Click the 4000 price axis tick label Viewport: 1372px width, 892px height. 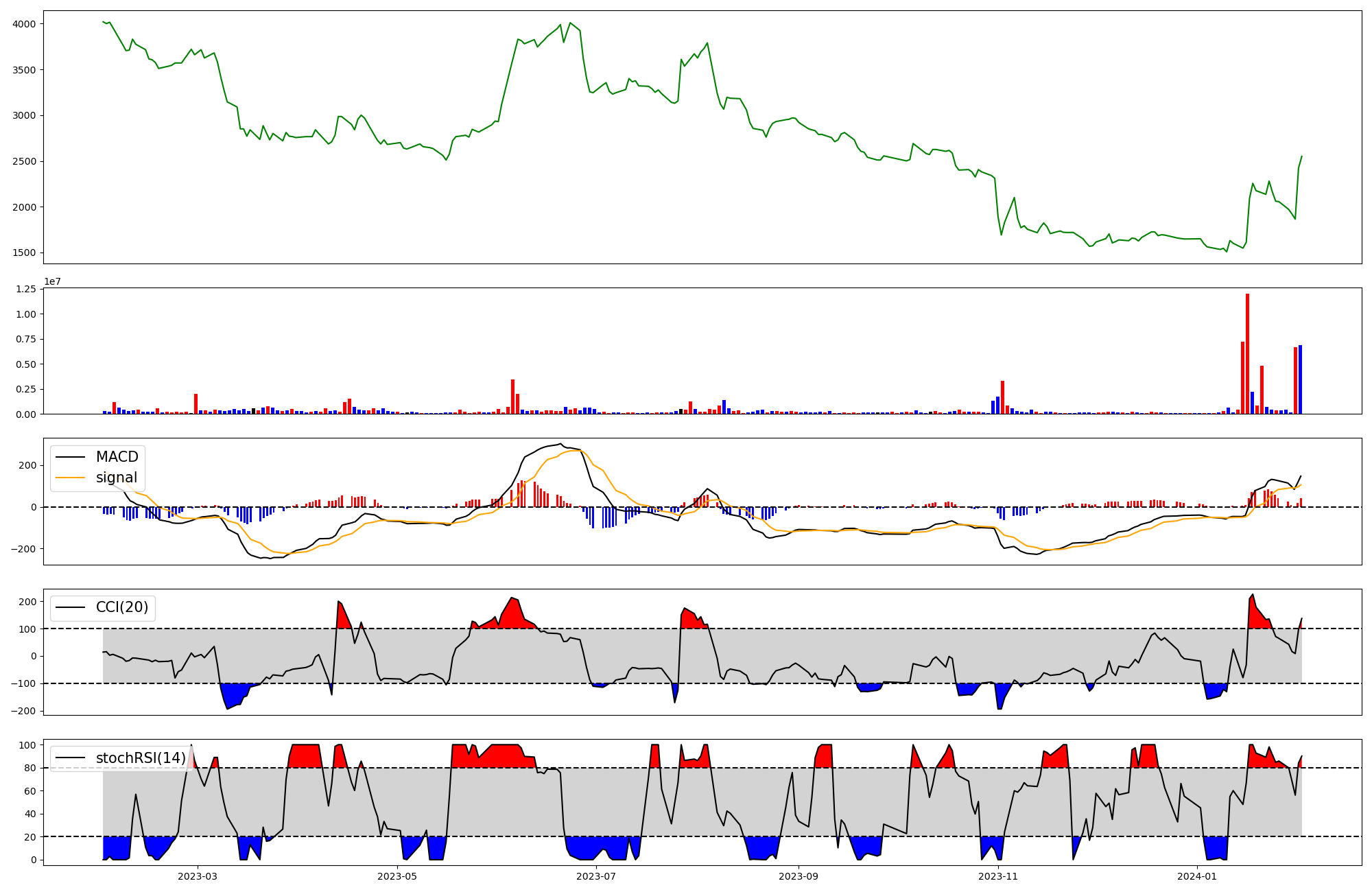tap(25, 24)
